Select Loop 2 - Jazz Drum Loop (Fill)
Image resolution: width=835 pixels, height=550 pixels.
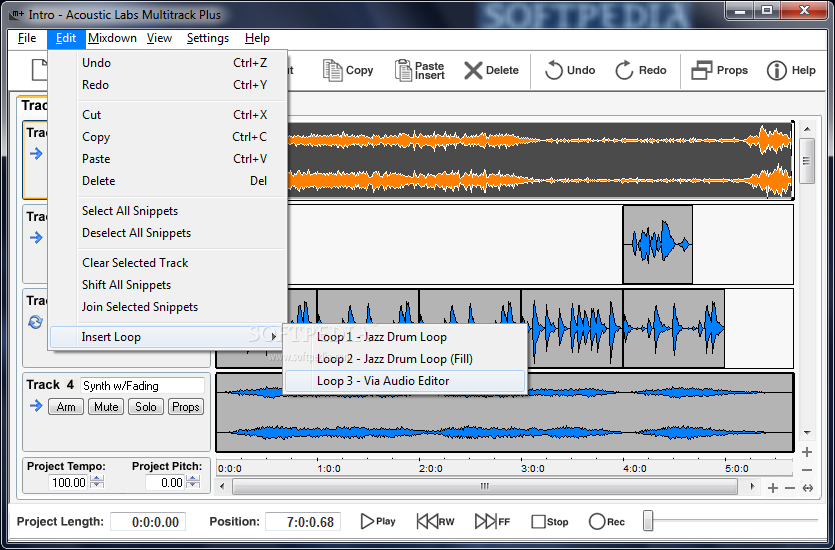tap(405, 359)
